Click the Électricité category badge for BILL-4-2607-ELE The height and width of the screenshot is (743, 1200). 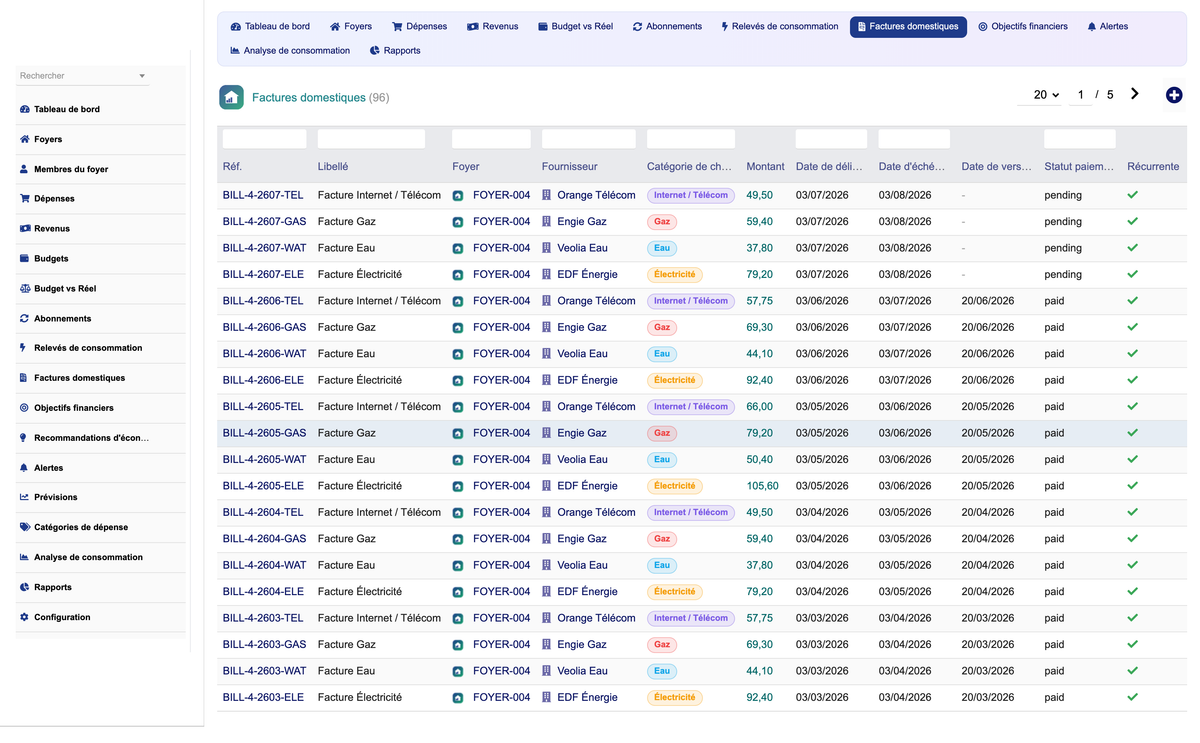coord(675,274)
